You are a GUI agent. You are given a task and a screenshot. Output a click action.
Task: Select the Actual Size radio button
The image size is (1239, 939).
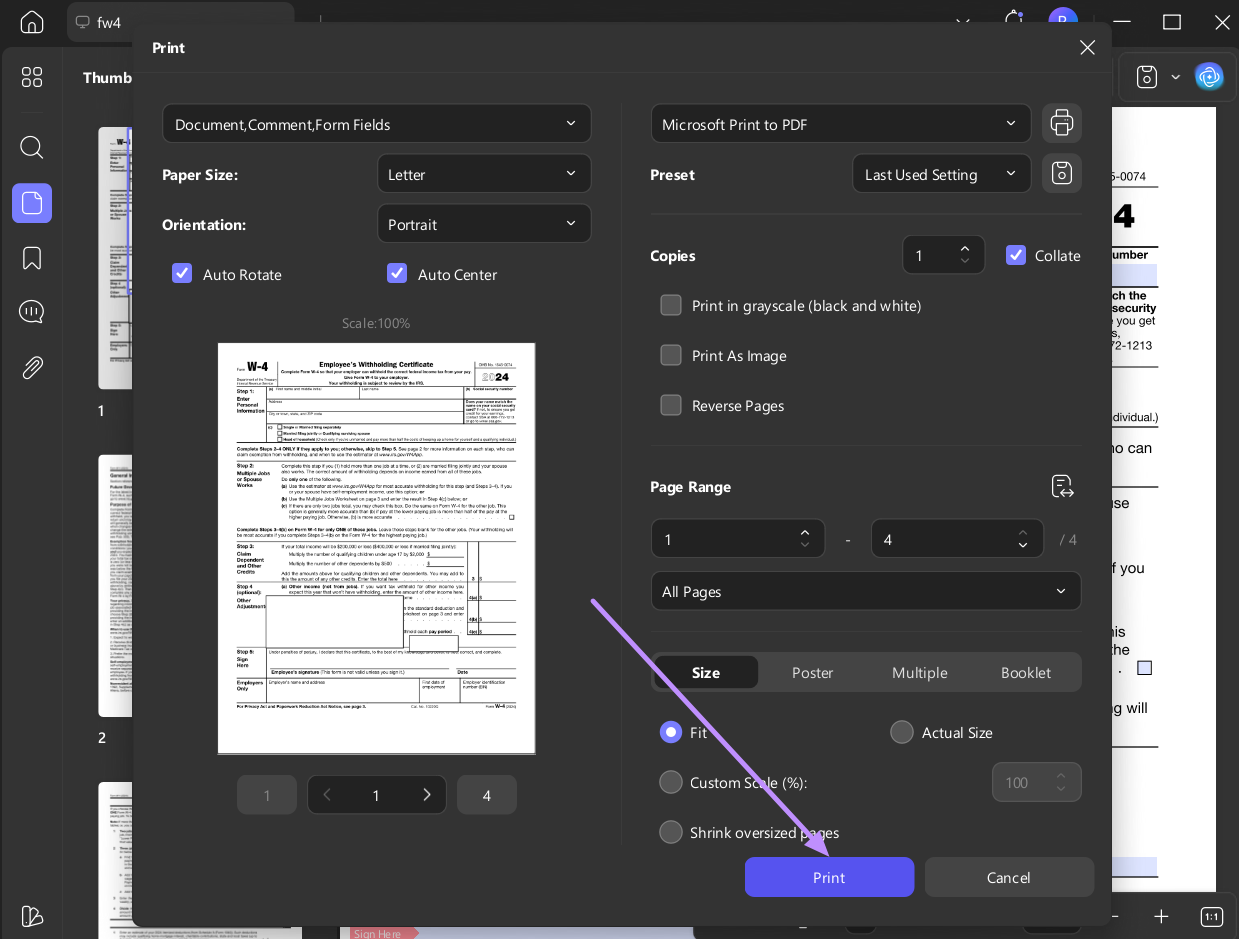(x=901, y=732)
